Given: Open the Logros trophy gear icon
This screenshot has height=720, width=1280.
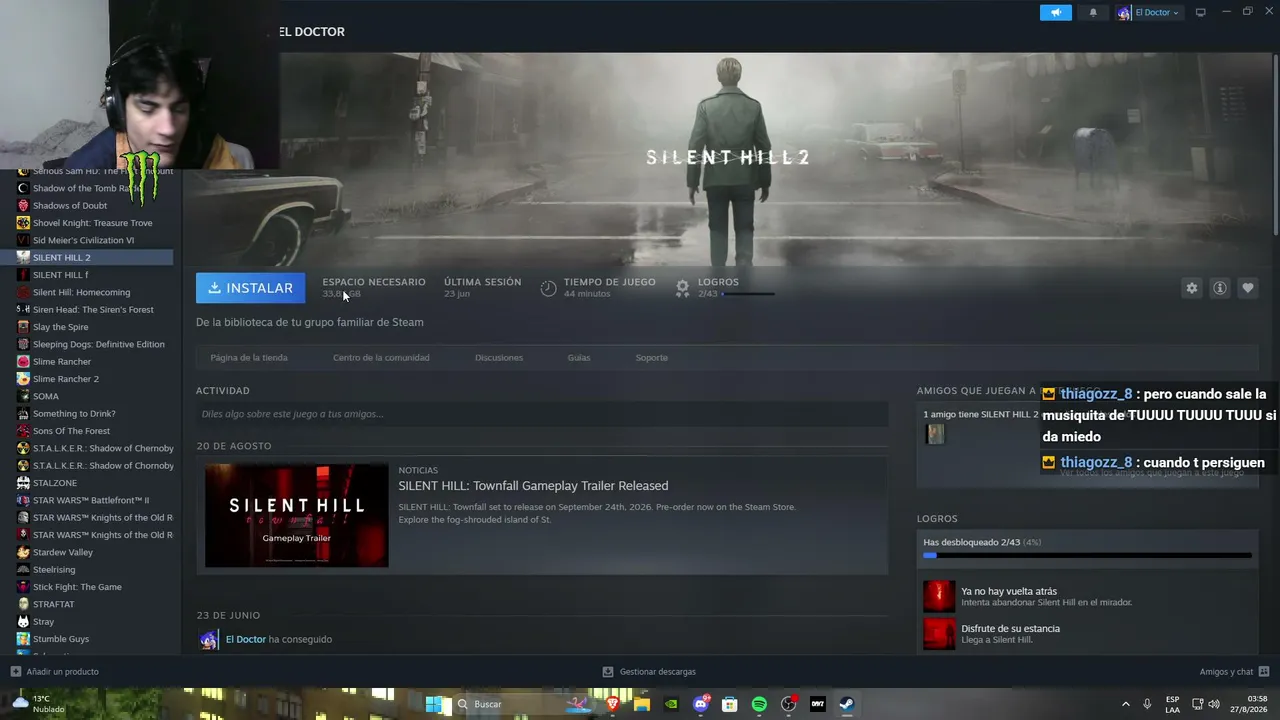Looking at the screenshot, I should tap(682, 288).
